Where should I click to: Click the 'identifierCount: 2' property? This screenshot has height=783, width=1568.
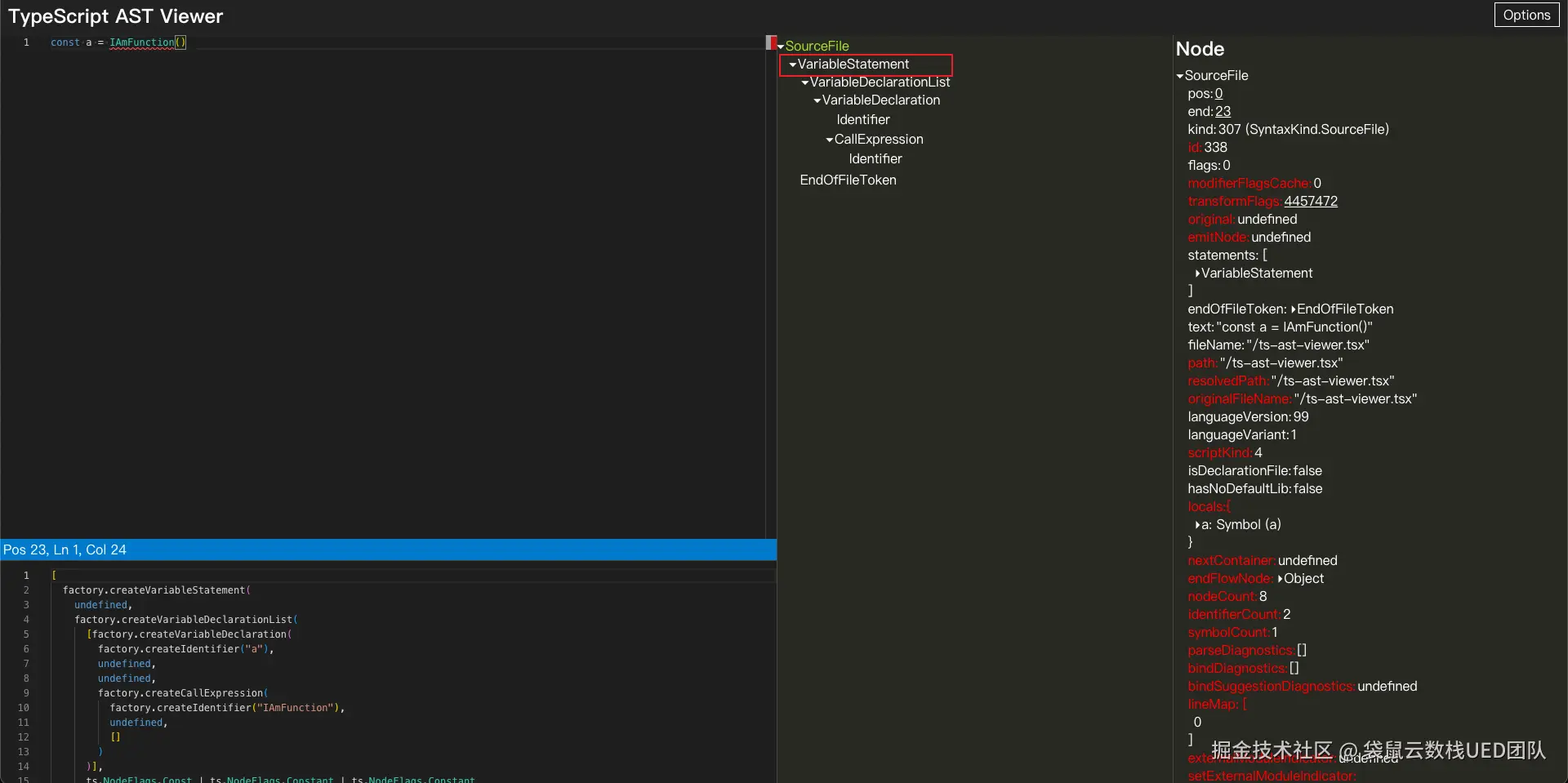1239,615
